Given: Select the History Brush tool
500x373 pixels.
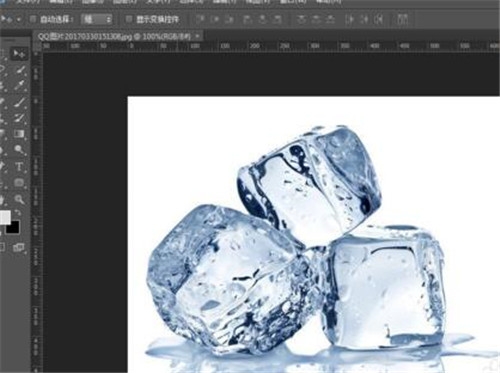Looking at the screenshot, I should (x=19, y=118).
